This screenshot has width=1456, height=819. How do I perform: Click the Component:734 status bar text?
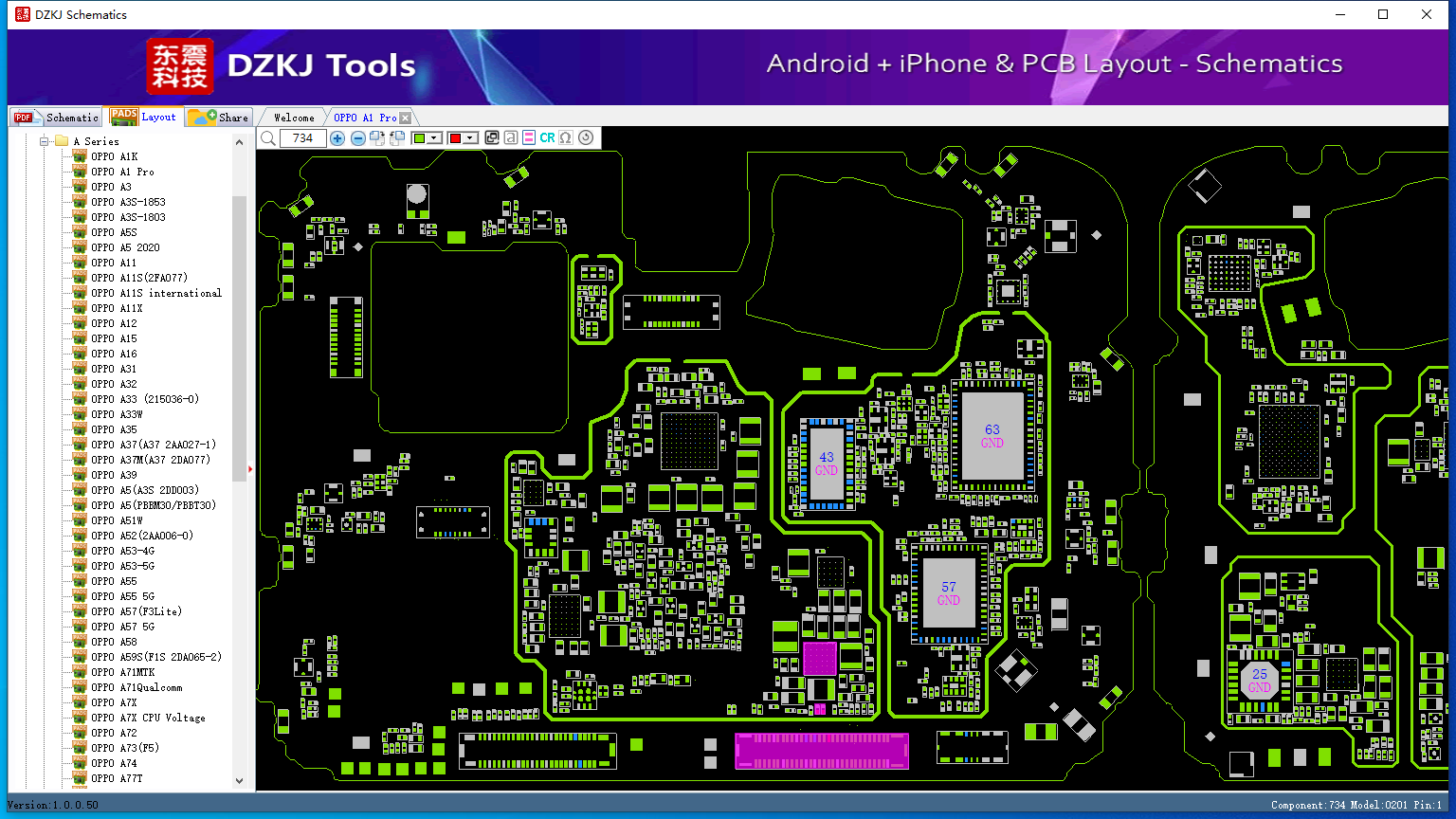(x=1308, y=805)
